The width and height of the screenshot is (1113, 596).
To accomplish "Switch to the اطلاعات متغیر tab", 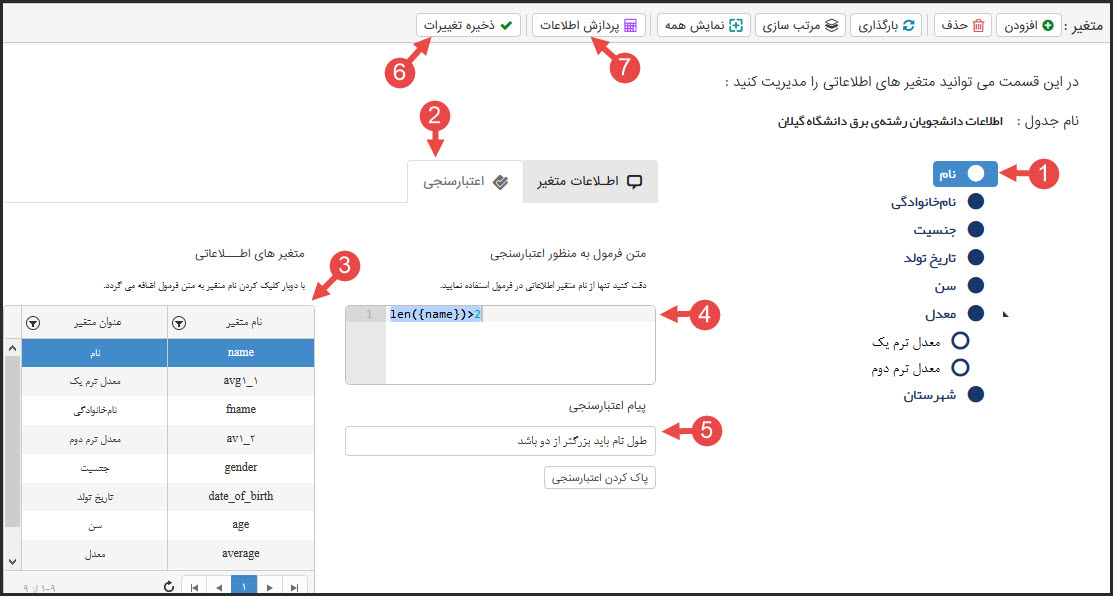I will coord(592,181).
